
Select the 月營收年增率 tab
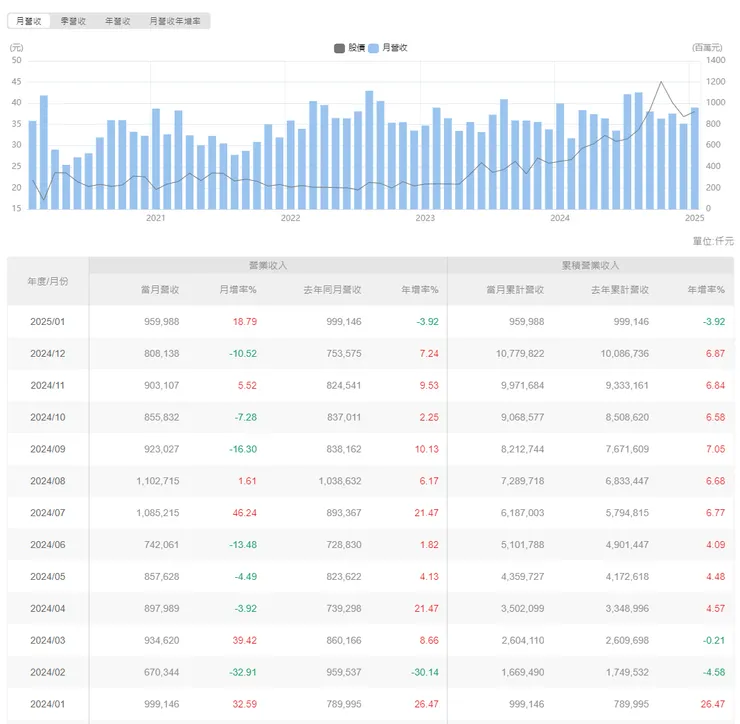[x=175, y=21]
